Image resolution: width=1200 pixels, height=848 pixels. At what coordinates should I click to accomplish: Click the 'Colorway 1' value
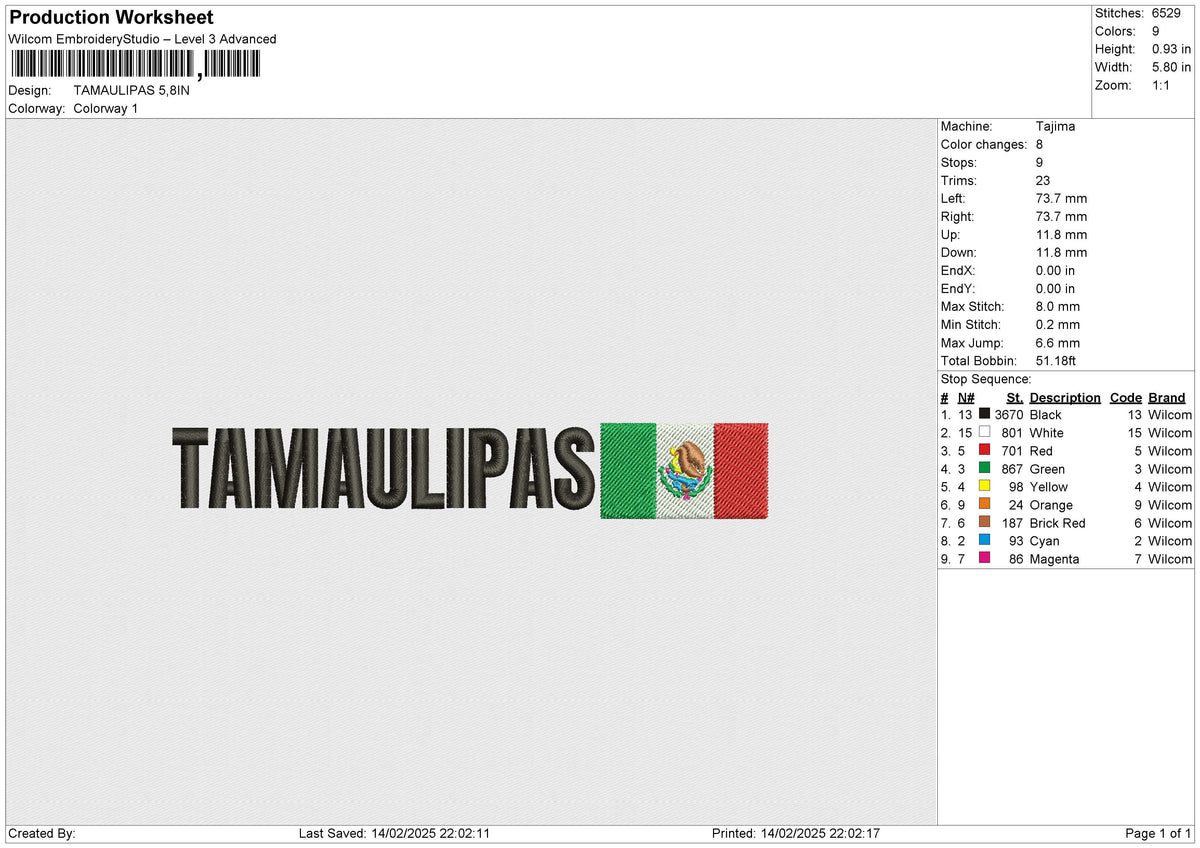[106, 108]
